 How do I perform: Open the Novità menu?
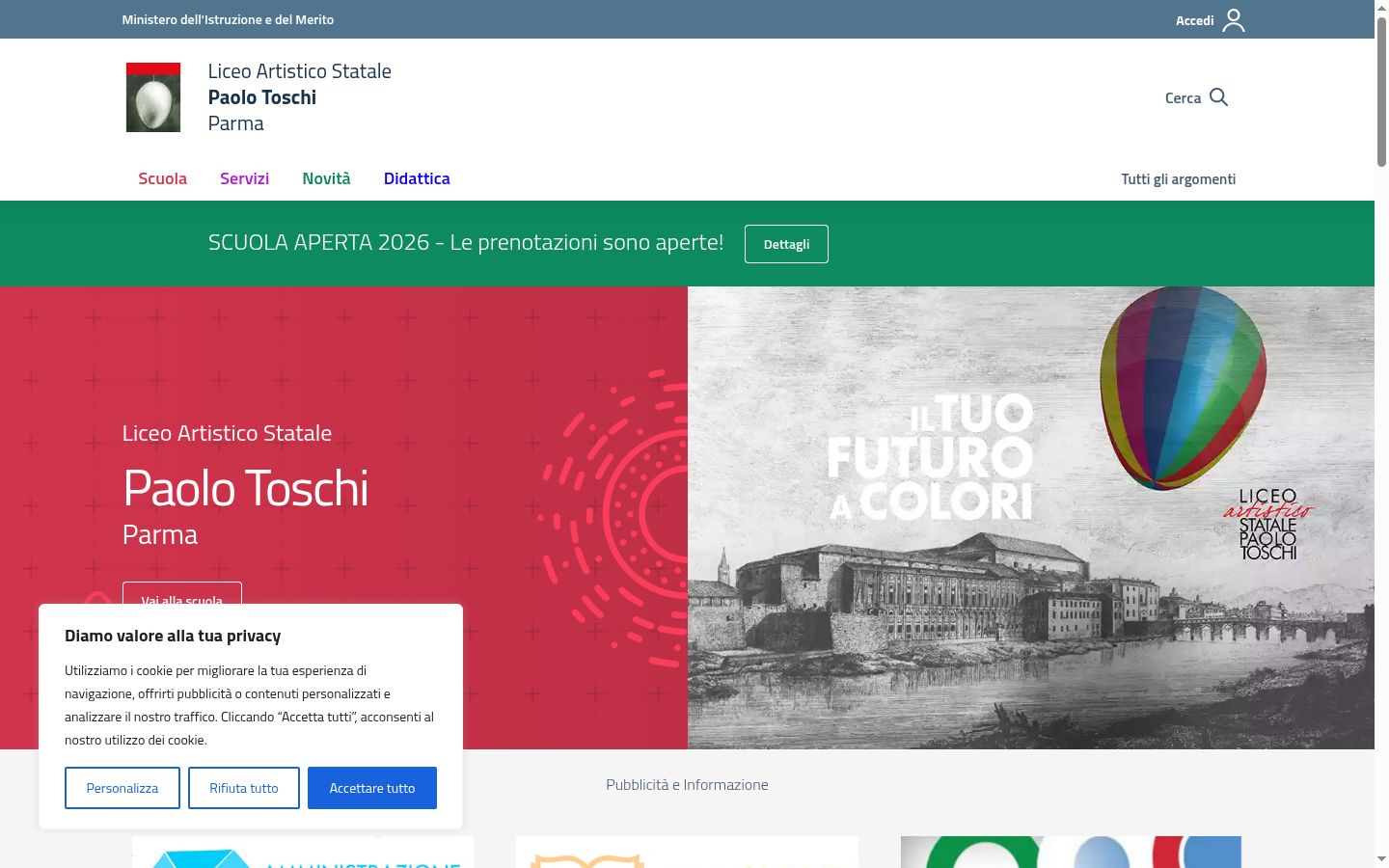pos(326,178)
